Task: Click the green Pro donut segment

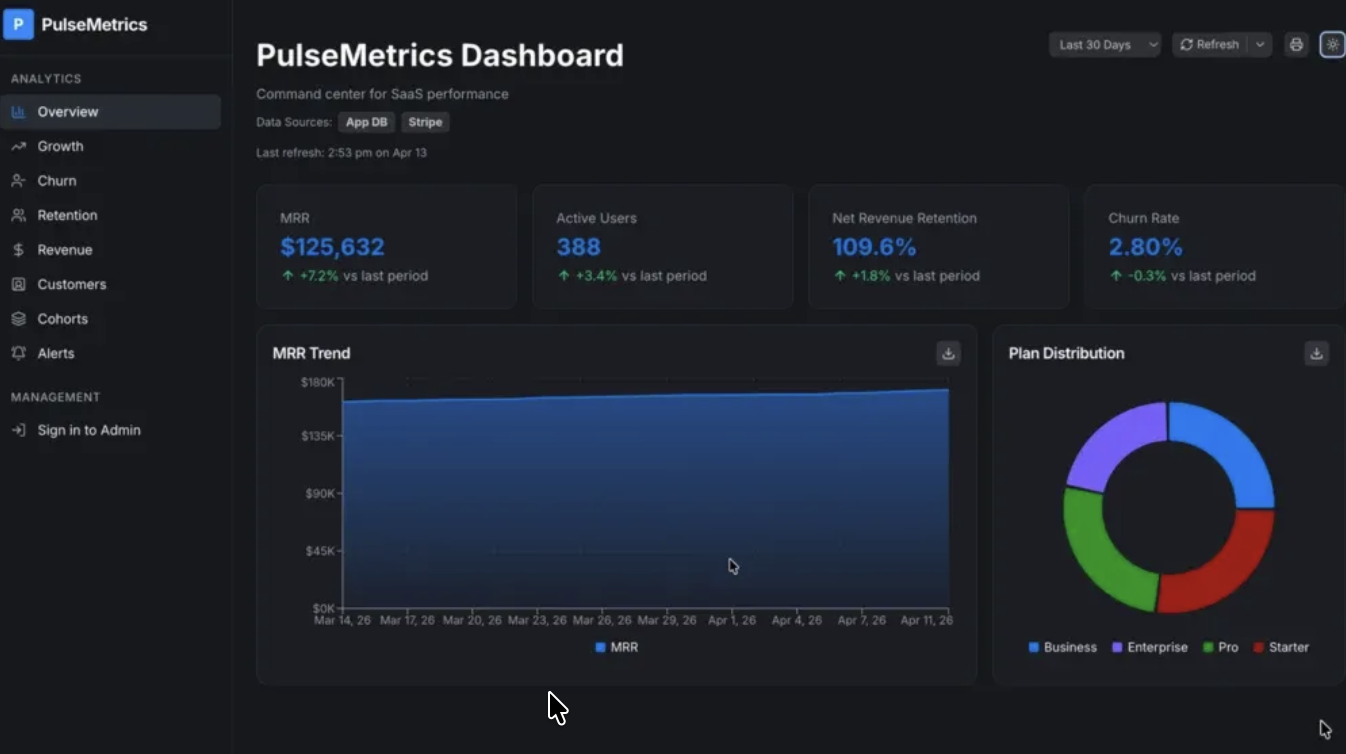Action: [x=1103, y=555]
